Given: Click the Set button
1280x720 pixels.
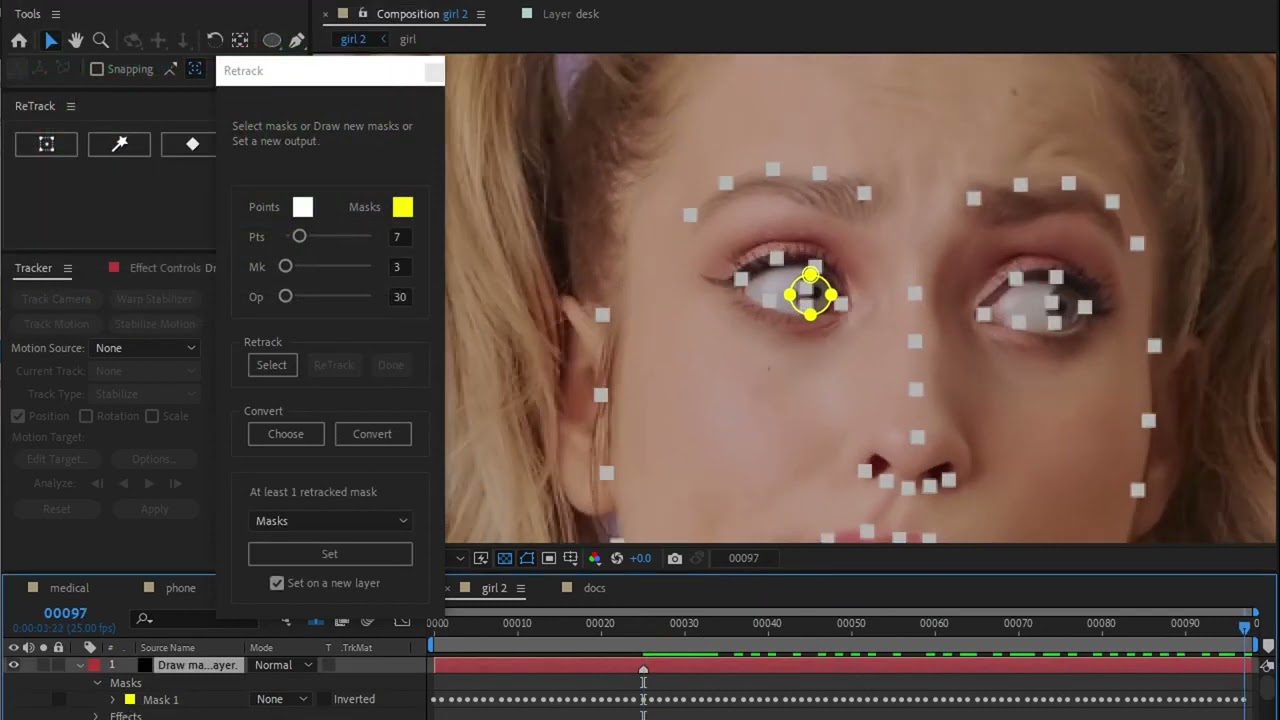Looking at the screenshot, I should pos(330,554).
